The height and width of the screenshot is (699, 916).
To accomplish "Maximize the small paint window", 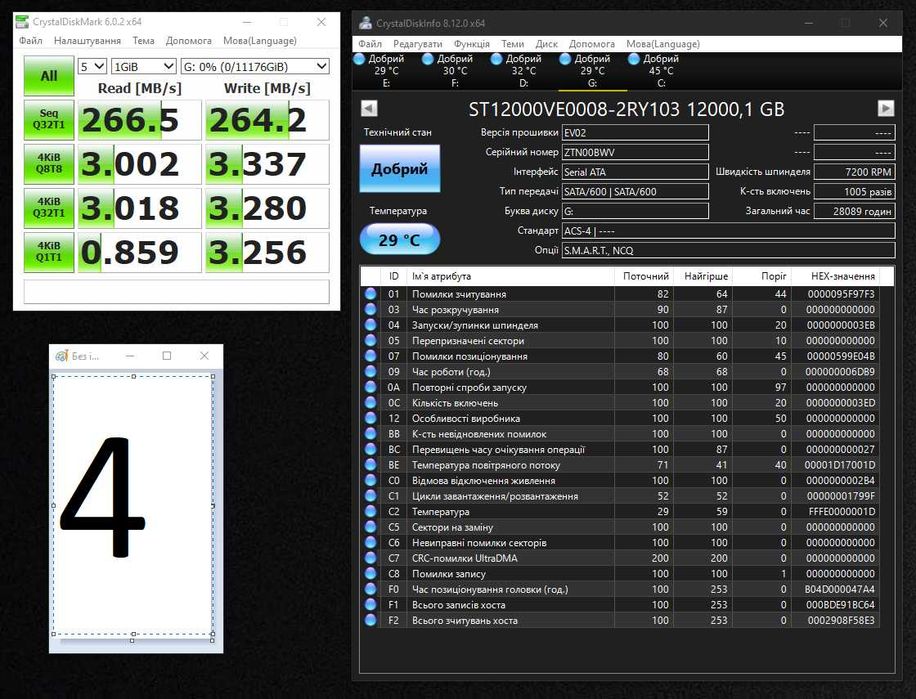I will pos(167,356).
